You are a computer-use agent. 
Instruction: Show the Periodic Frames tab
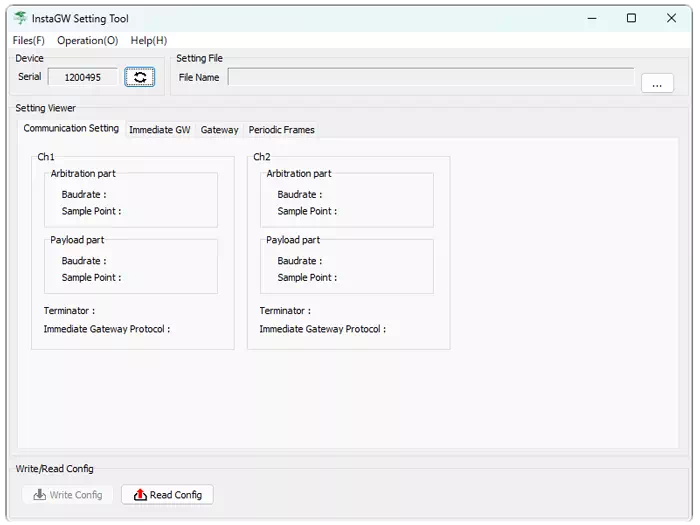(x=281, y=130)
